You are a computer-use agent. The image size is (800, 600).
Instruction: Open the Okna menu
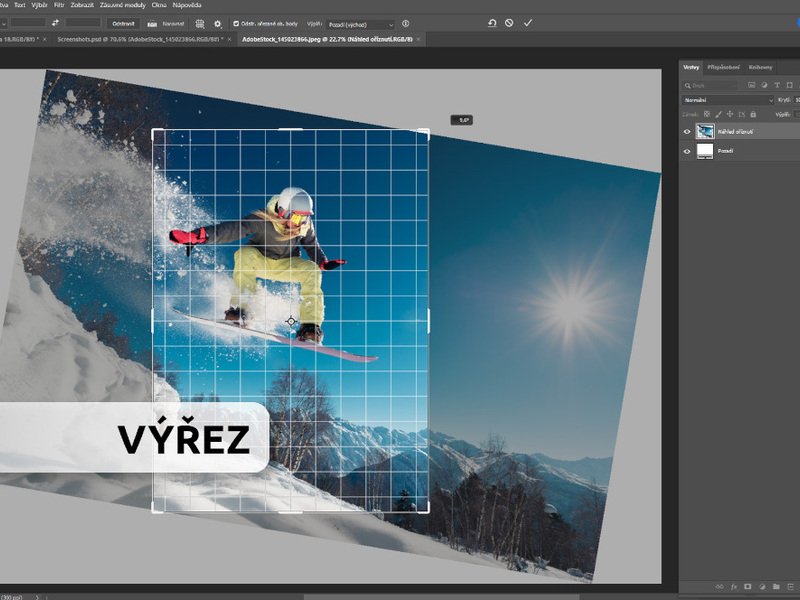[159, 5]
